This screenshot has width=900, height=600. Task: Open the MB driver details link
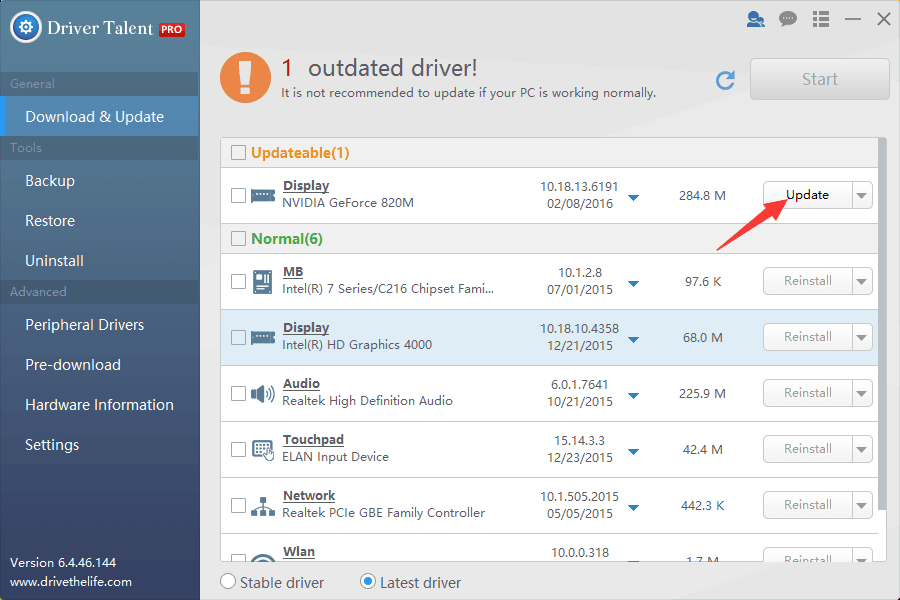tap(293, 272)
